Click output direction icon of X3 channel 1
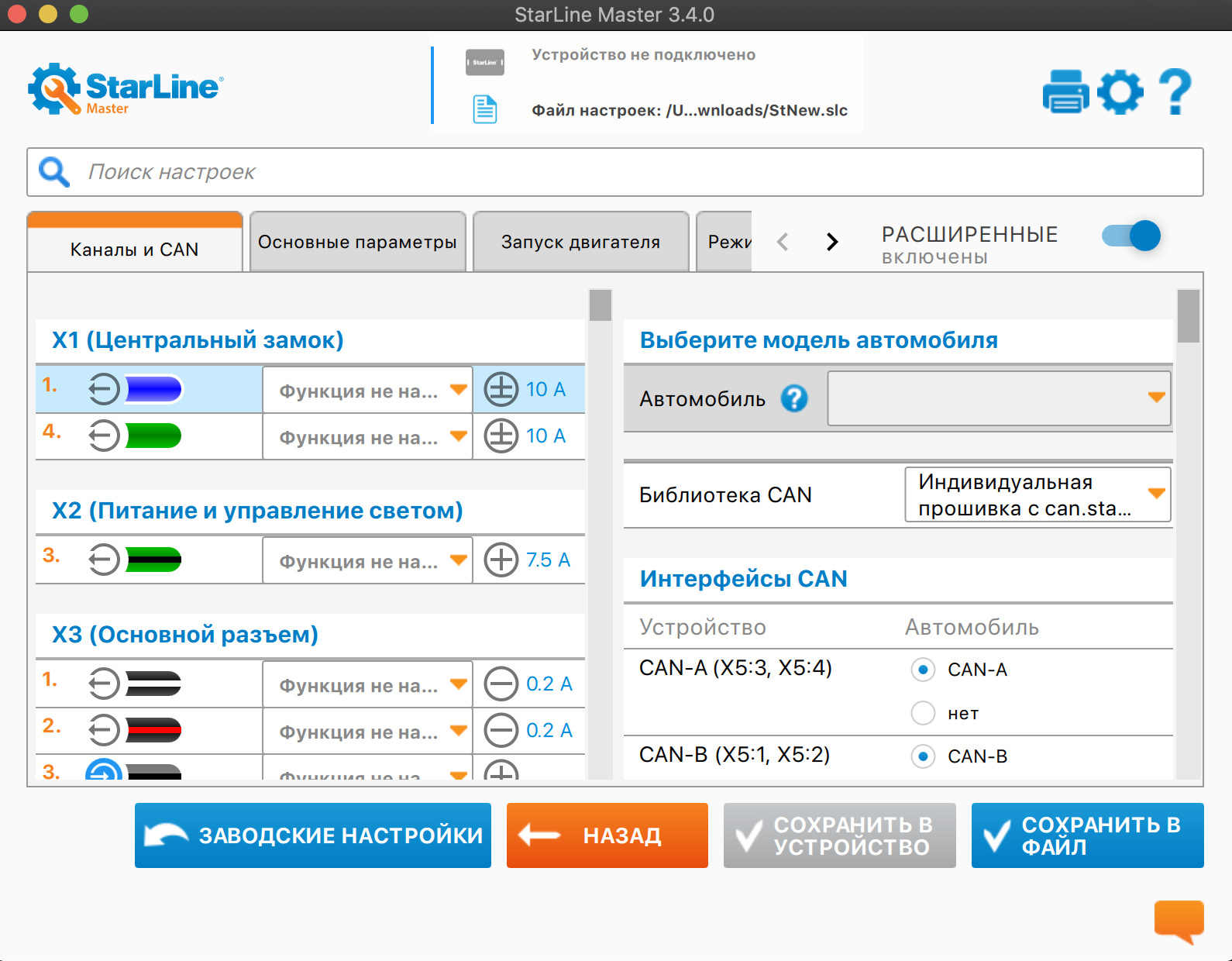Image resolution: width=1232 pixels, height=961 pixels. click(x=104, y=684)
